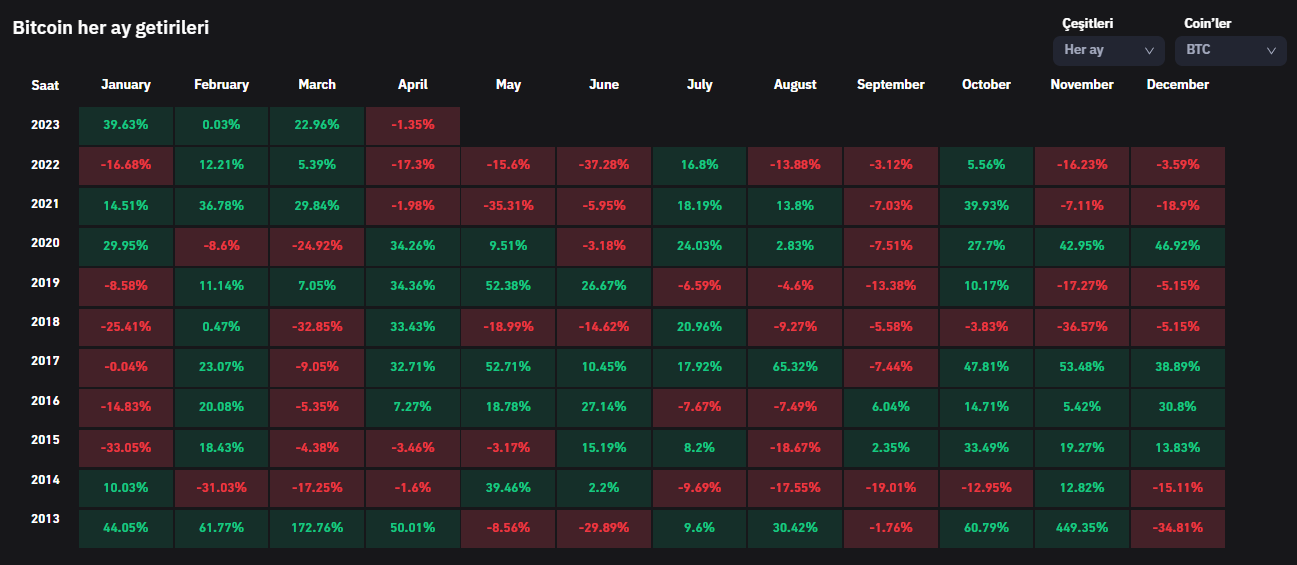Click the March 2013 cell showing 172.76%

pyautogui.click(x=317, y=527)
